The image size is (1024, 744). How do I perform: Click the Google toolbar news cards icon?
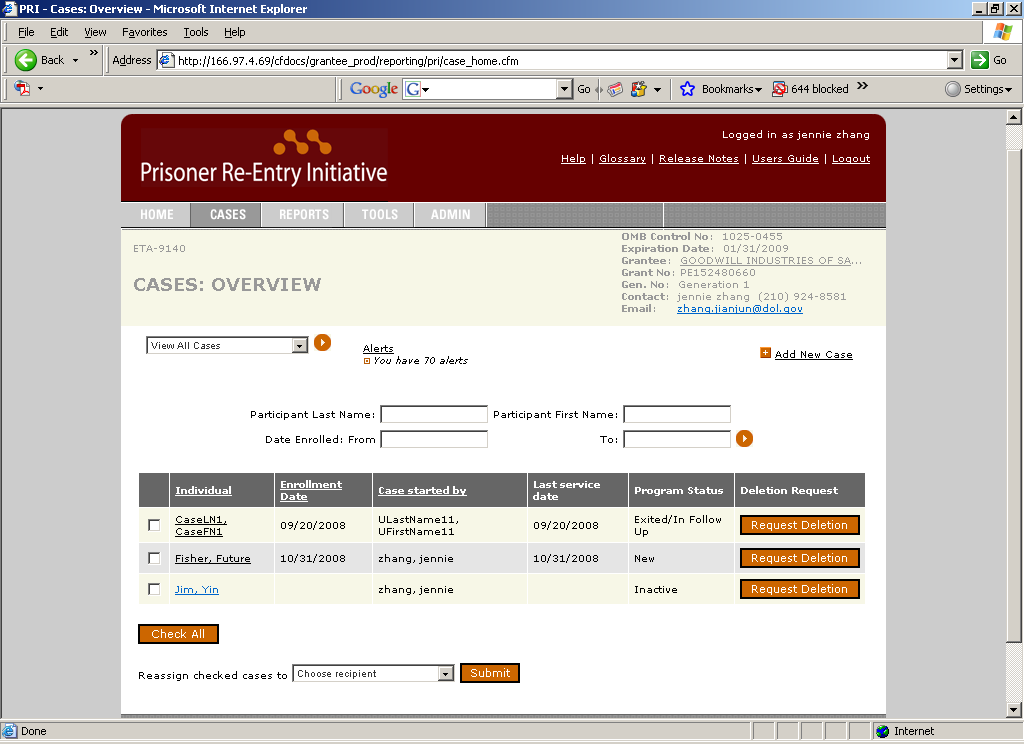pos(615,89)
